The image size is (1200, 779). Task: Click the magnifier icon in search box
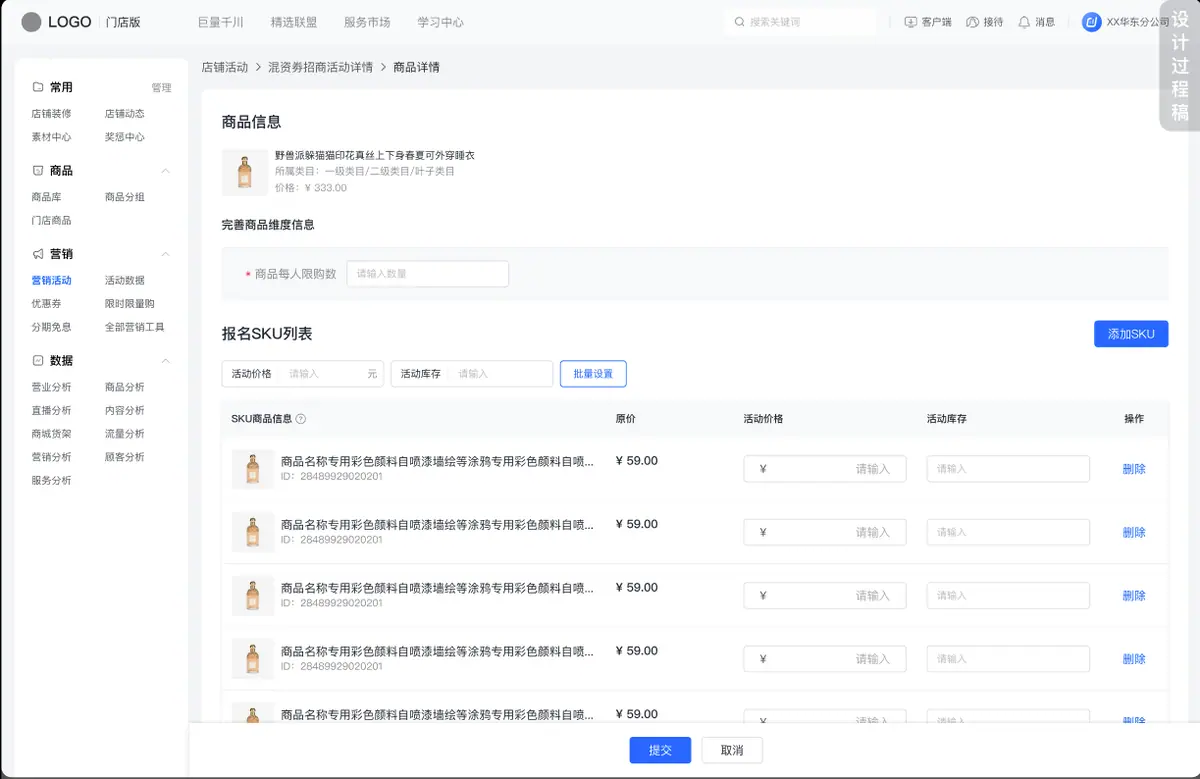click(x=740, y=22)
